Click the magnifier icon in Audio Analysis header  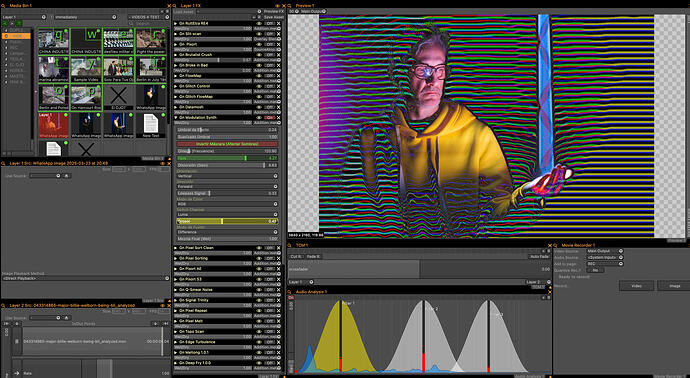(290, 292)
